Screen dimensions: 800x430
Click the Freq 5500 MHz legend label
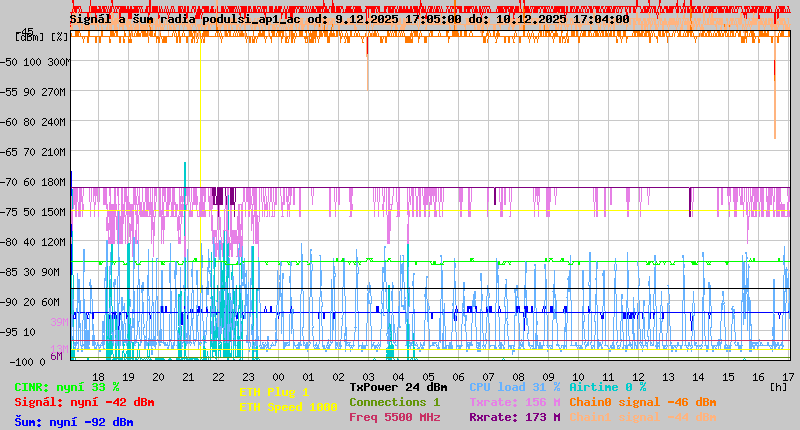coord(394,417)
